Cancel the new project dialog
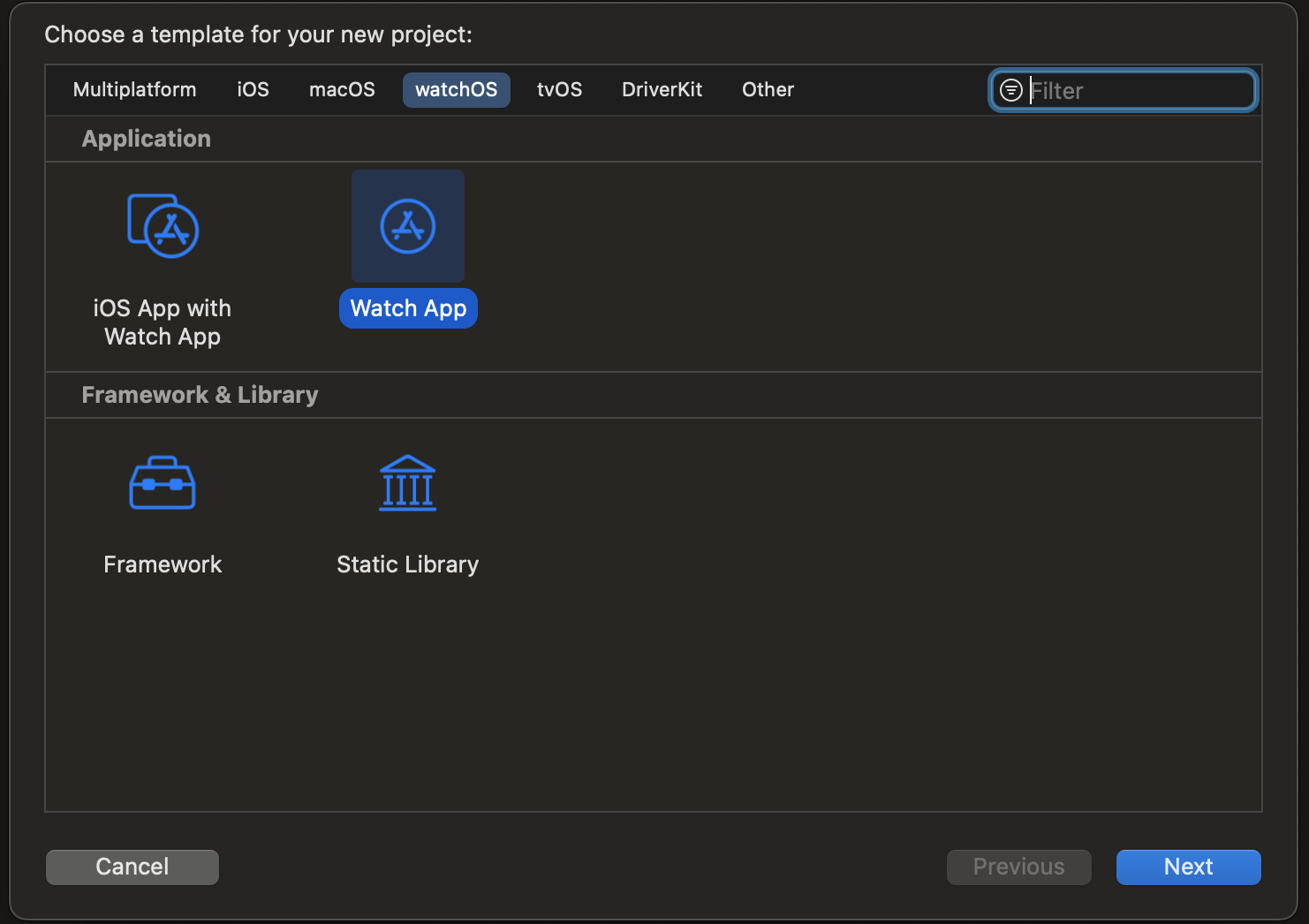Image resolution: width=1309 pixels, height=924 pixels. 132,867
